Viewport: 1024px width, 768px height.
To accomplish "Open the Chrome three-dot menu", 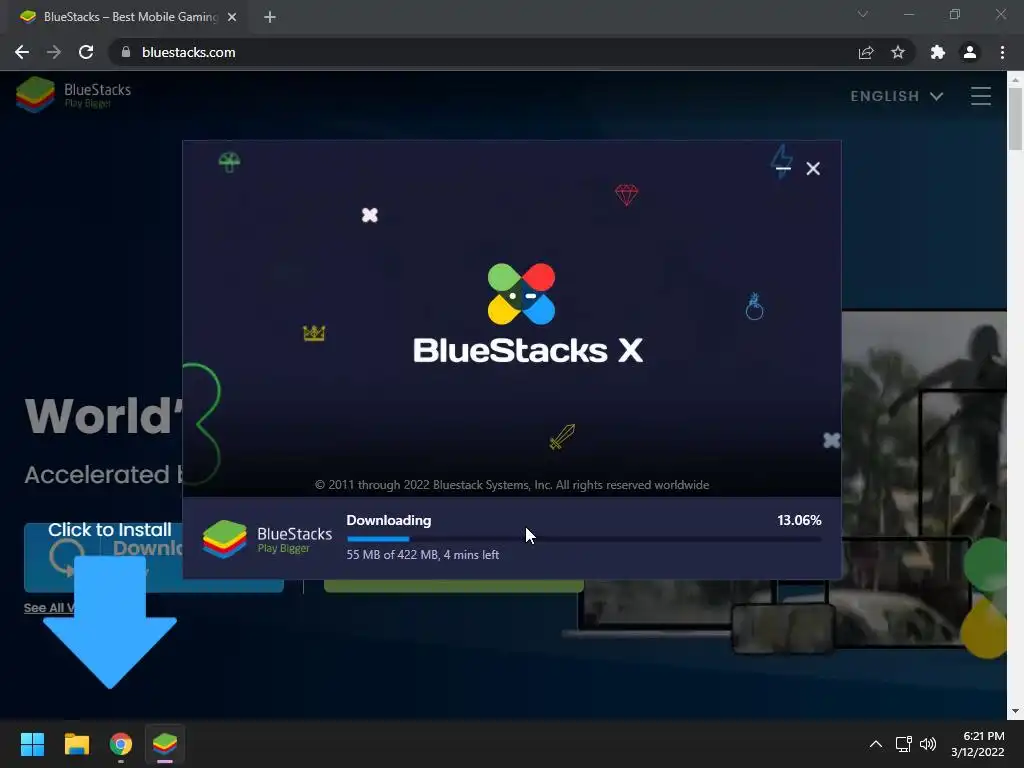I will pos(1002,52).
